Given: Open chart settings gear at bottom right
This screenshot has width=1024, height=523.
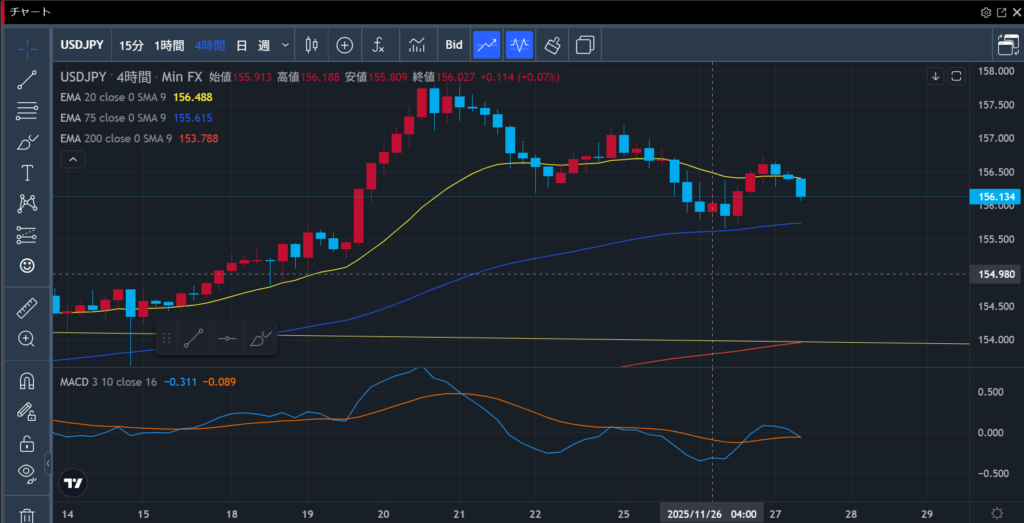Looking at the screenshot, I should point(996,513).
